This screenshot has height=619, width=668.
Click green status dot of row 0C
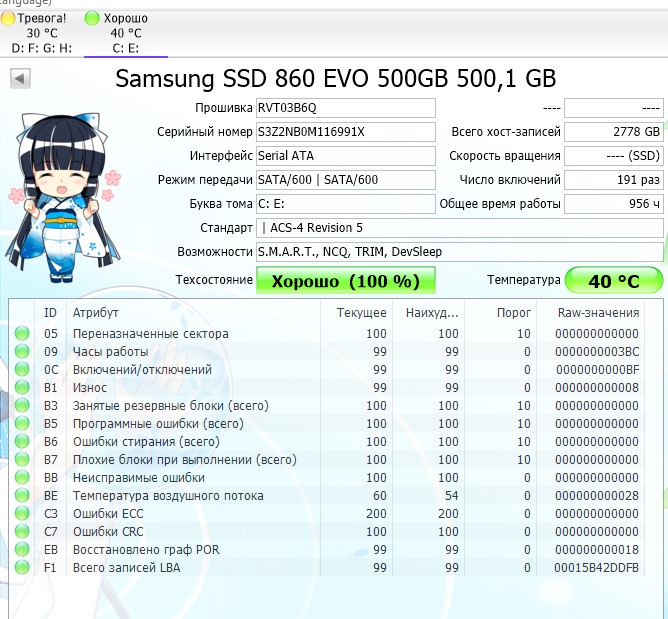22,369
